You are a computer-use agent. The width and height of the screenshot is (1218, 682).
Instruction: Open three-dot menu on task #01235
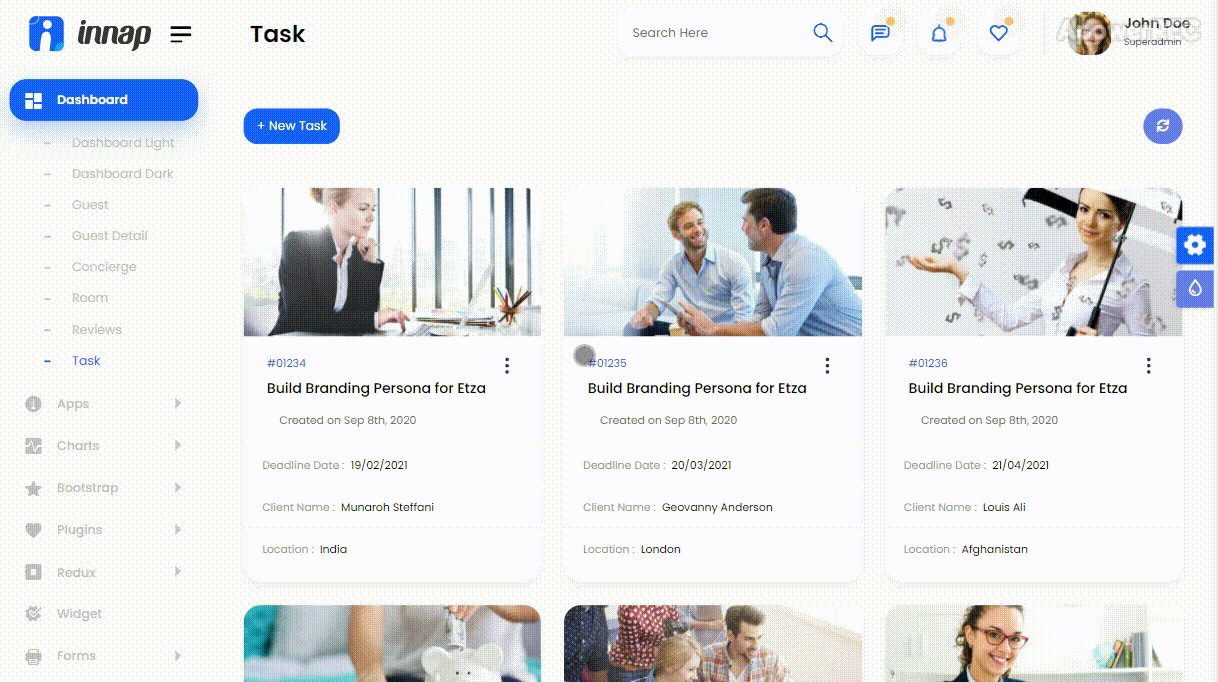coord(827,366)
